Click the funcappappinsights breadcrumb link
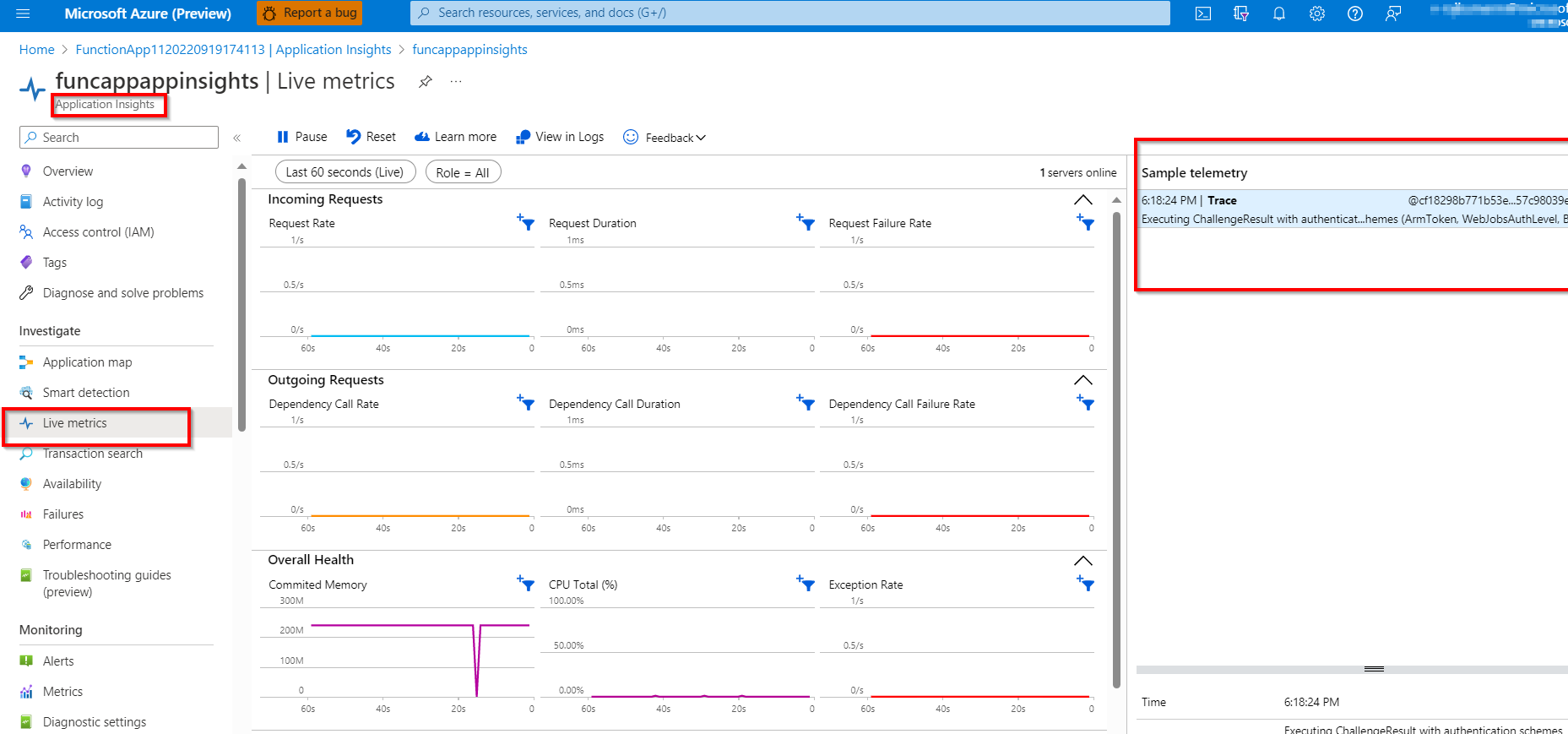The height and width of the screenshot is (734, 1568). click(x=469, y=50)
